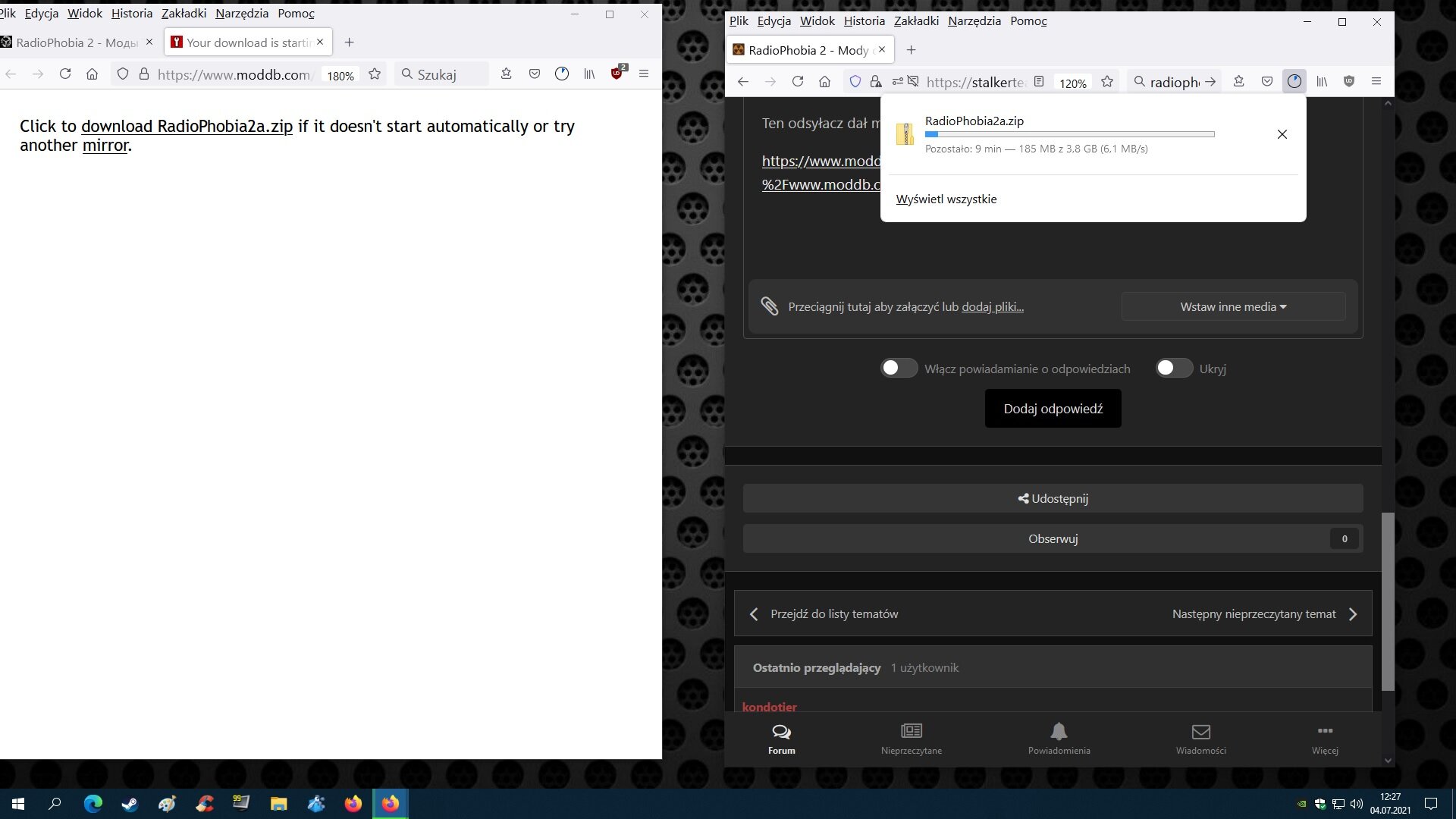Bookmark the moddb page with star icon
This screenshot has width=1456, height=819.
click(375, 74)
